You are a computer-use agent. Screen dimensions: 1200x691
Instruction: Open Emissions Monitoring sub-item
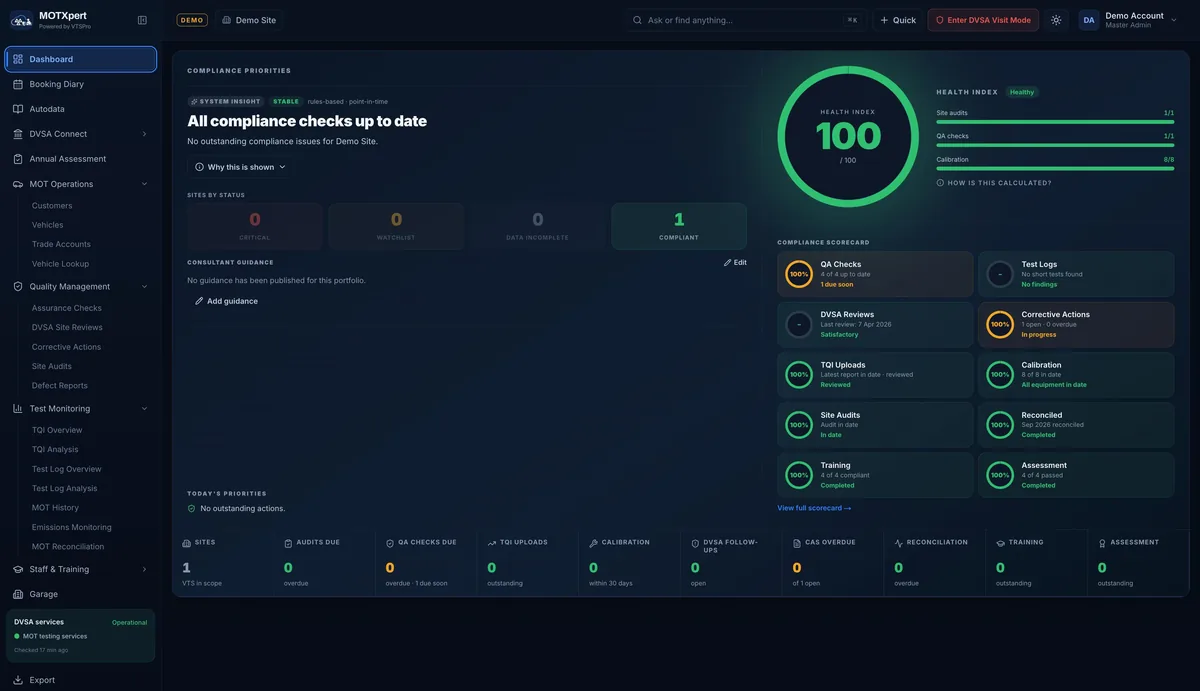click(72, 527)
